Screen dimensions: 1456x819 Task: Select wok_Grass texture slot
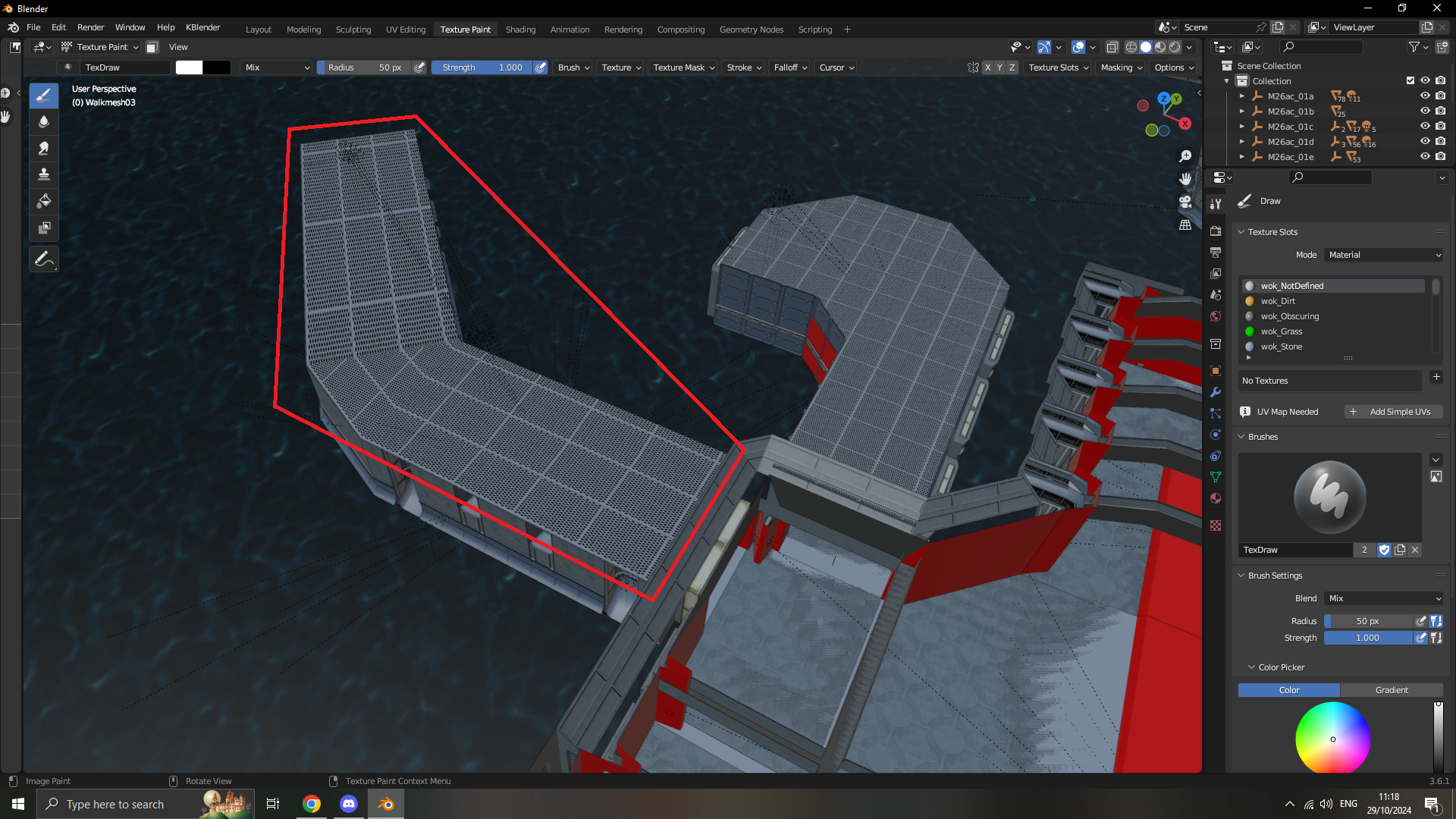pos(1332,331)
